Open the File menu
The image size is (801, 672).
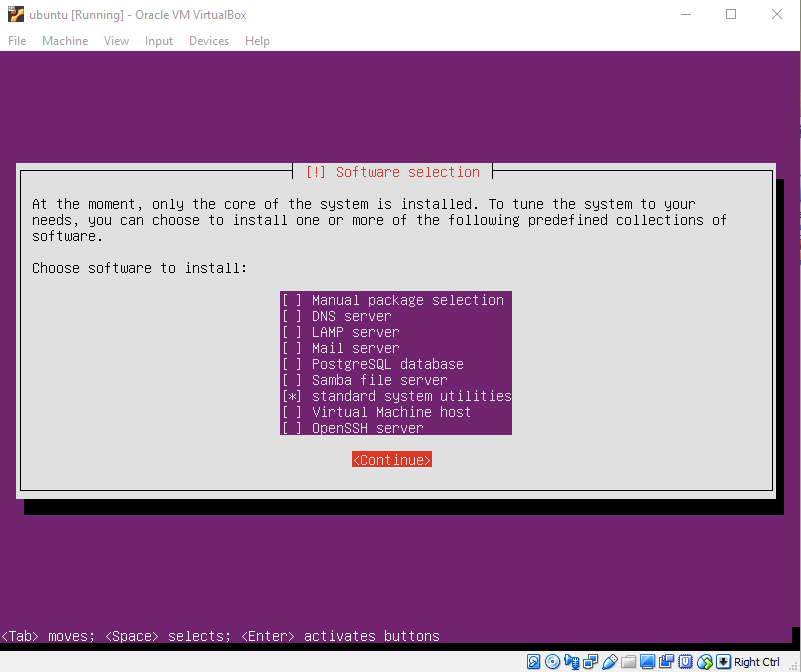pos(17,41)
